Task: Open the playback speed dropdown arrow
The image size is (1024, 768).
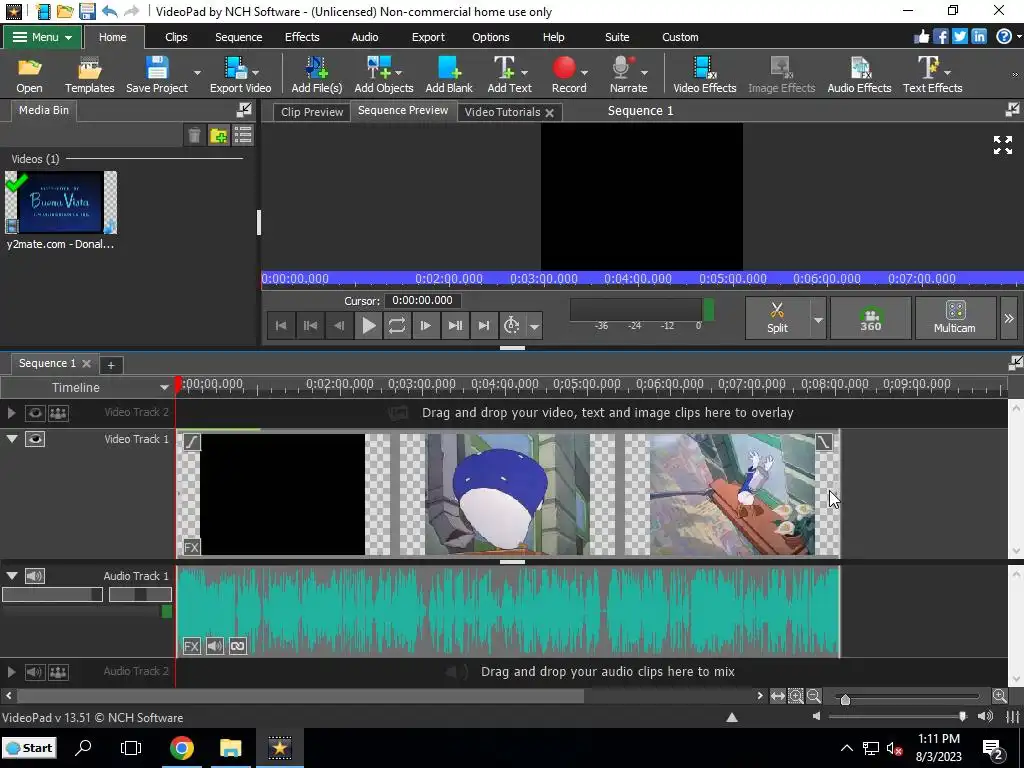Action: (534, 326)
